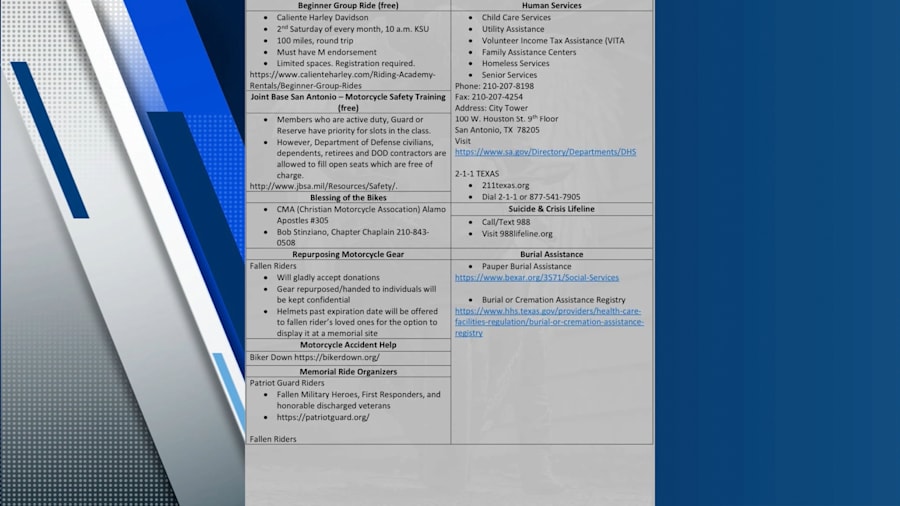900x506 pixels.
Task: Click 'Fallen Military Heroes, First Responders' bullet
Action: (359, 400)
